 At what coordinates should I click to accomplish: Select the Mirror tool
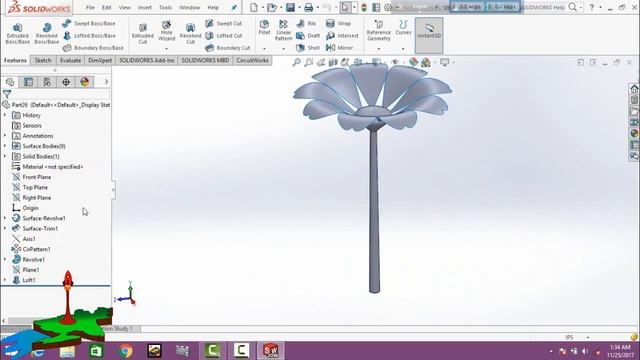[x=340, y=48]
